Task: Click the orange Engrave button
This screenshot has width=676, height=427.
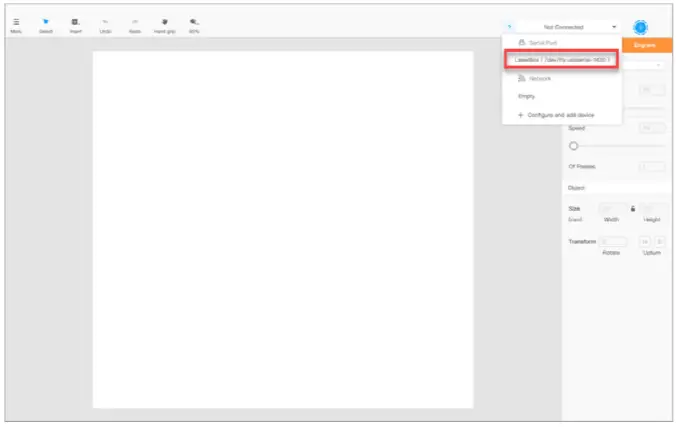Action: tap(647, 45)
